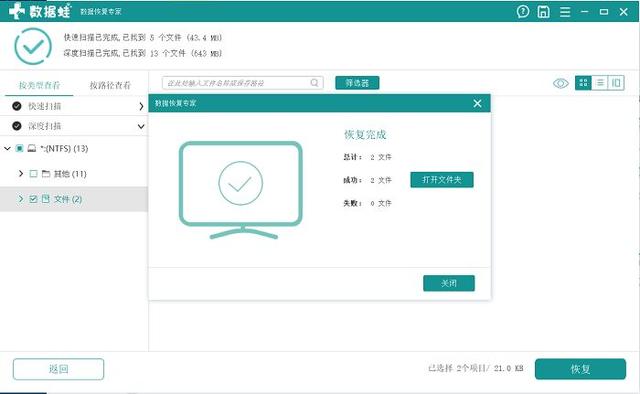Select the 按类型查看 tab
This screenshot has width=640, height=394.
point(39,85)
